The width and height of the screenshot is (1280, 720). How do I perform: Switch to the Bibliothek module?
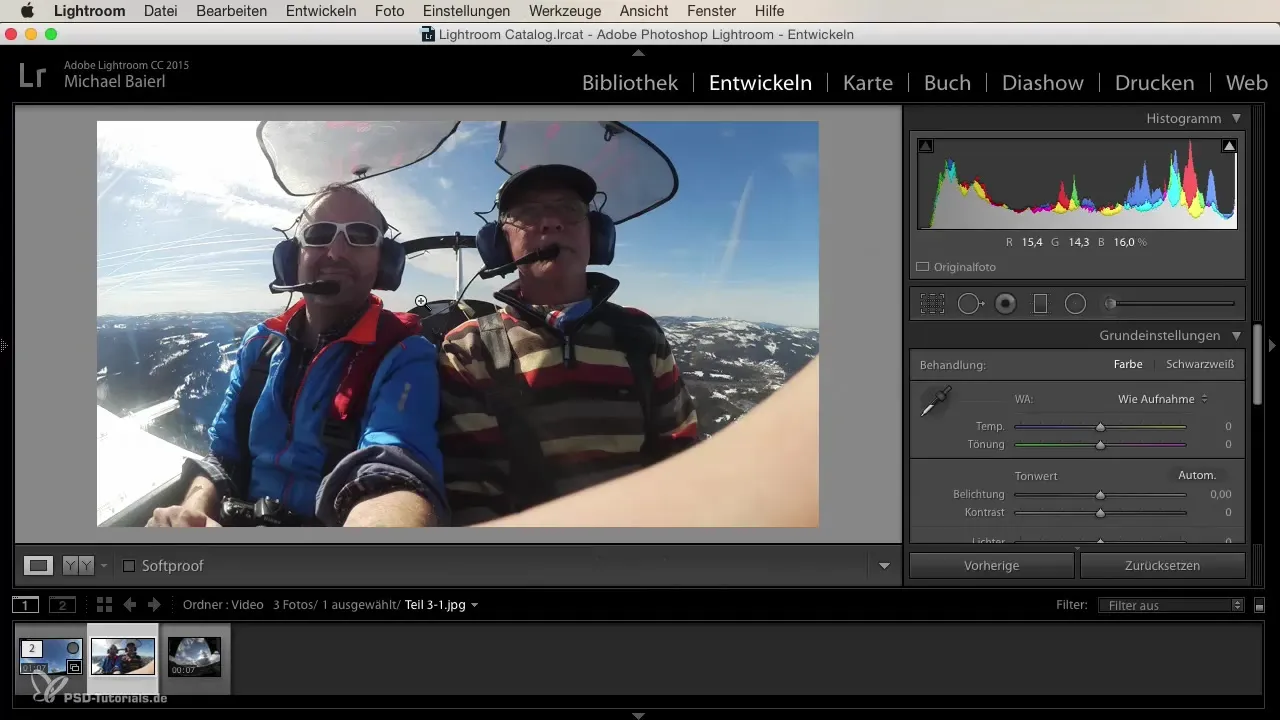(x=630, y=83)
